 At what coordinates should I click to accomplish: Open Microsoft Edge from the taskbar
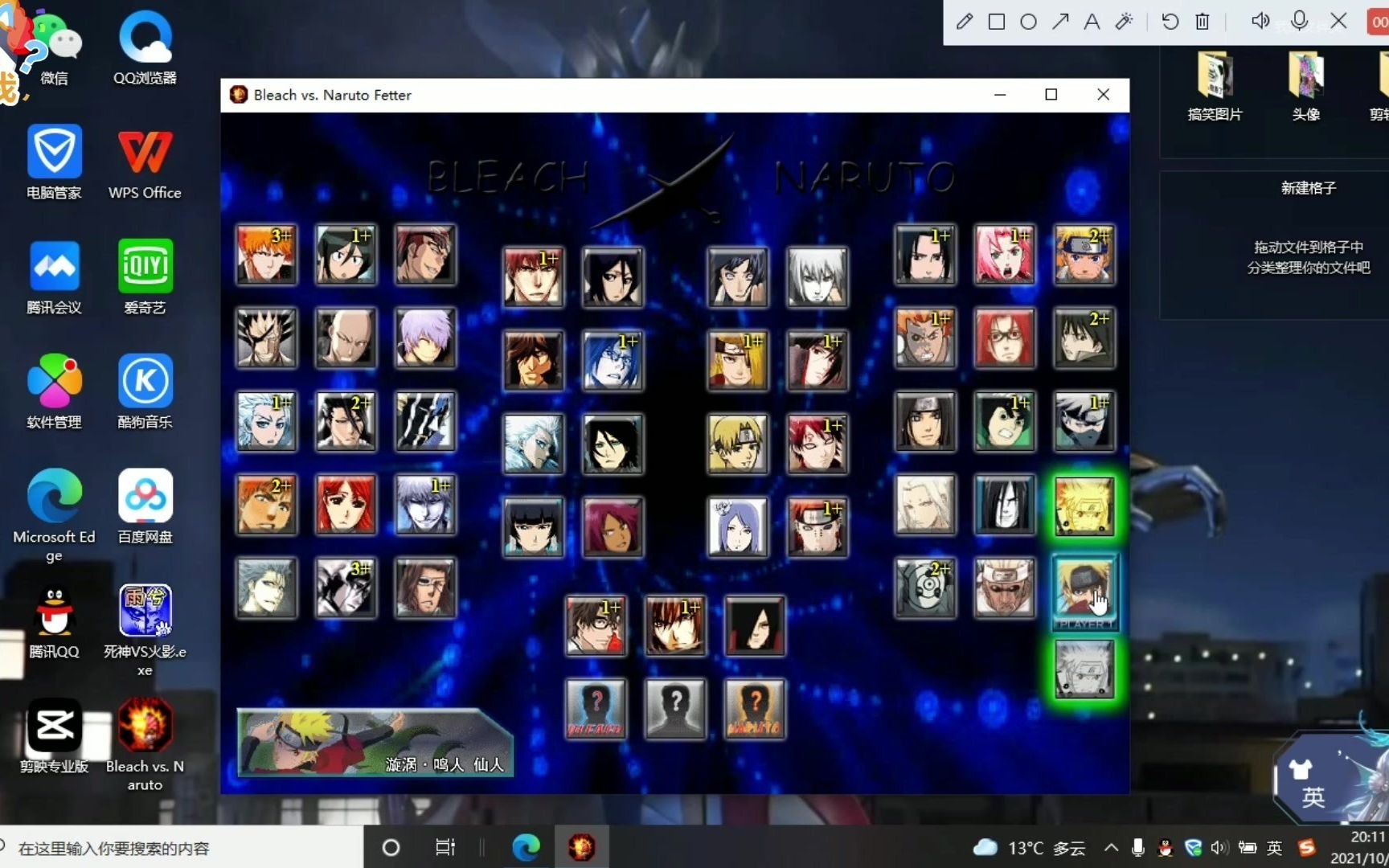[x=527, y=848]
